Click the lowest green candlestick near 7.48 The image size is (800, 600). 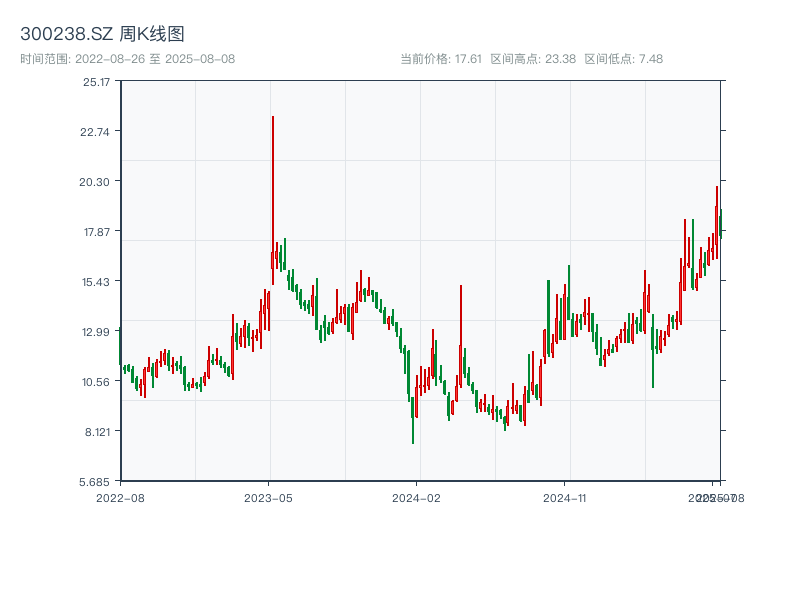pos(413,420)
